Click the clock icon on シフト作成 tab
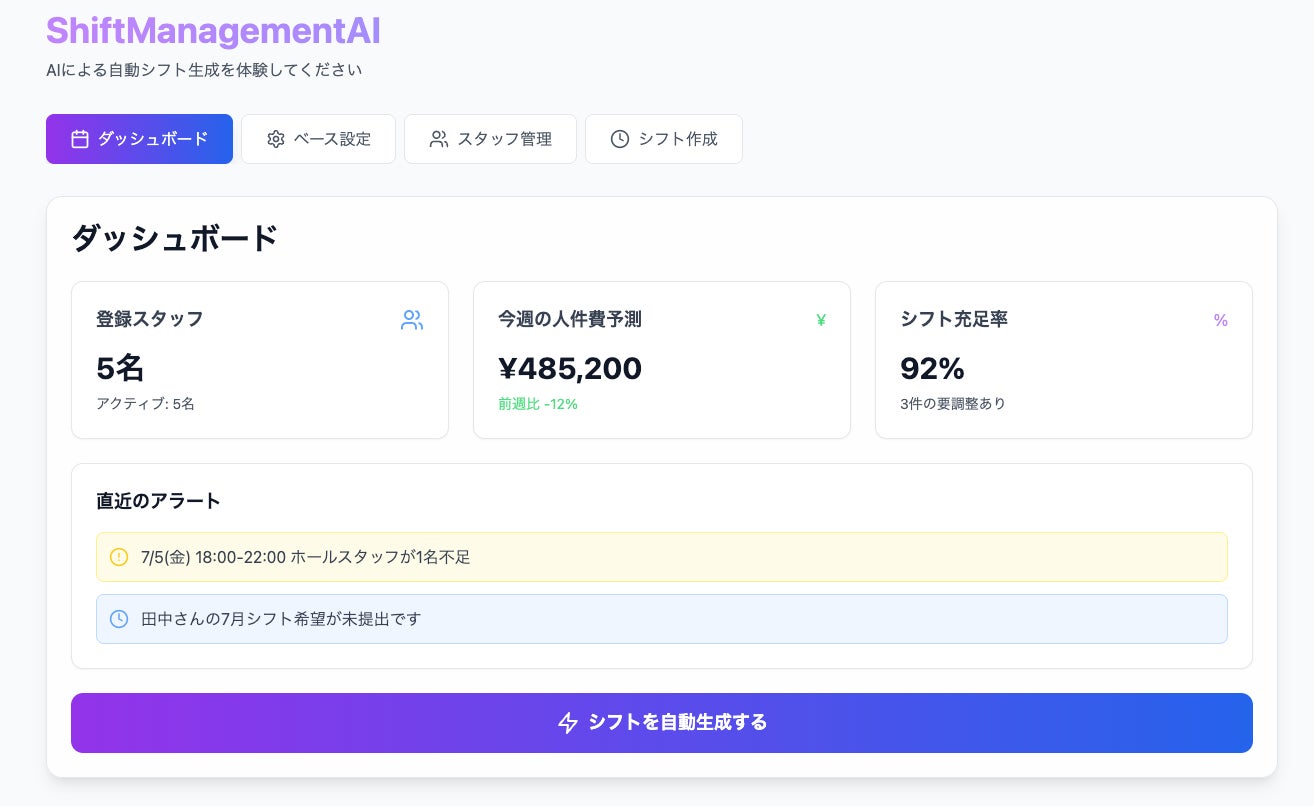Image resolution: width=1314 pixels, height=806 pixels. coord(620,139)
